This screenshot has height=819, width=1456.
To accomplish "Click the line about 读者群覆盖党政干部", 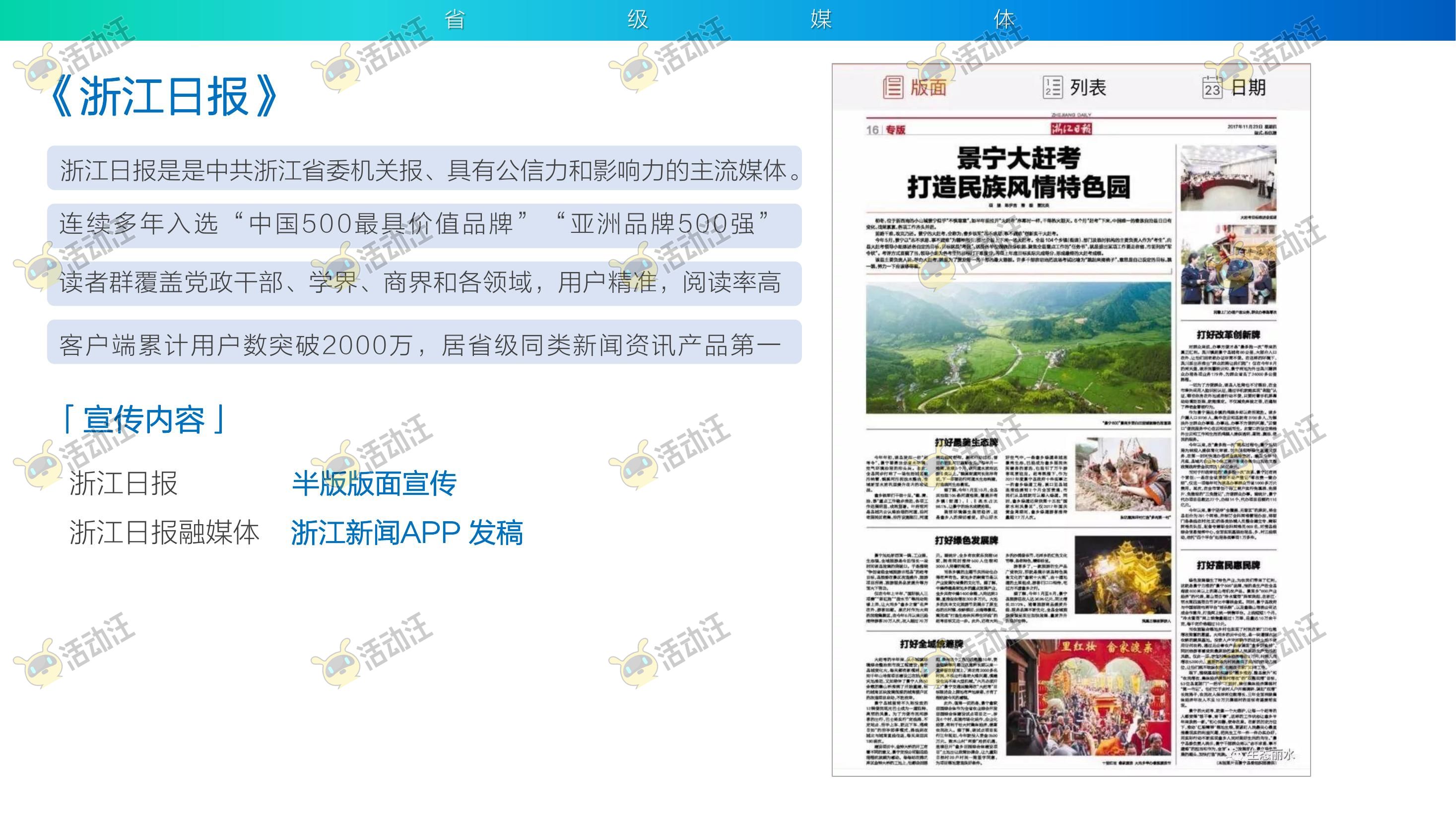I will 424,284.
